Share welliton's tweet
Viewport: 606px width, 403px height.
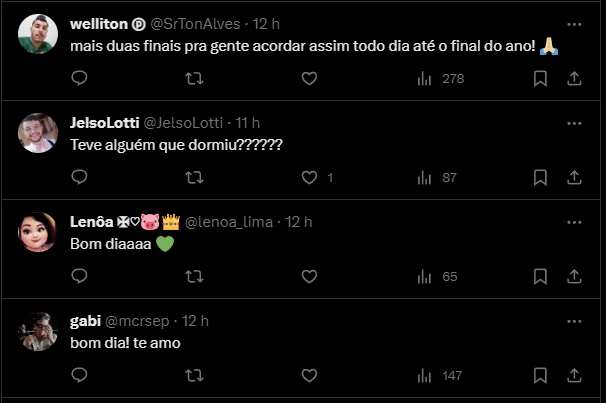click(575, 79)
